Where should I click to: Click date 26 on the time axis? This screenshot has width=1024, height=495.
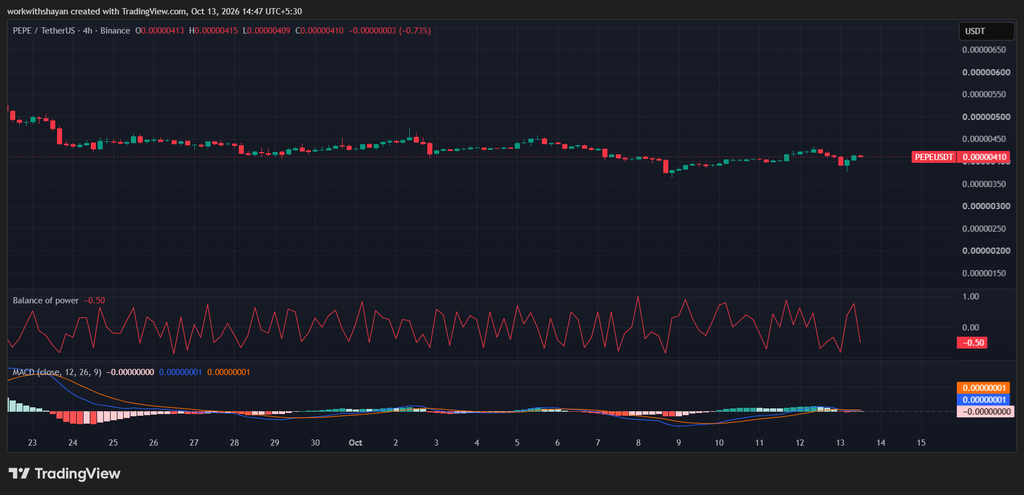pyautogui.click(x=153, y=443)
